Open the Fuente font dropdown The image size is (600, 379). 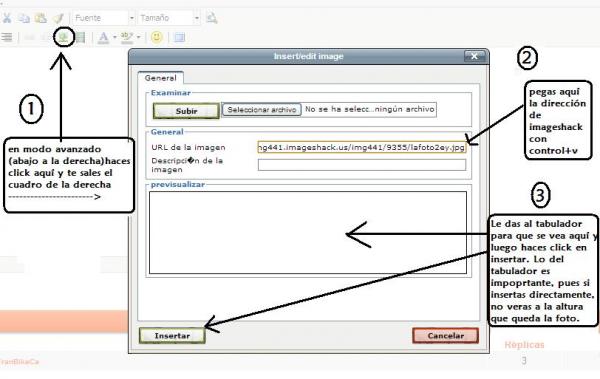point(104,18)
